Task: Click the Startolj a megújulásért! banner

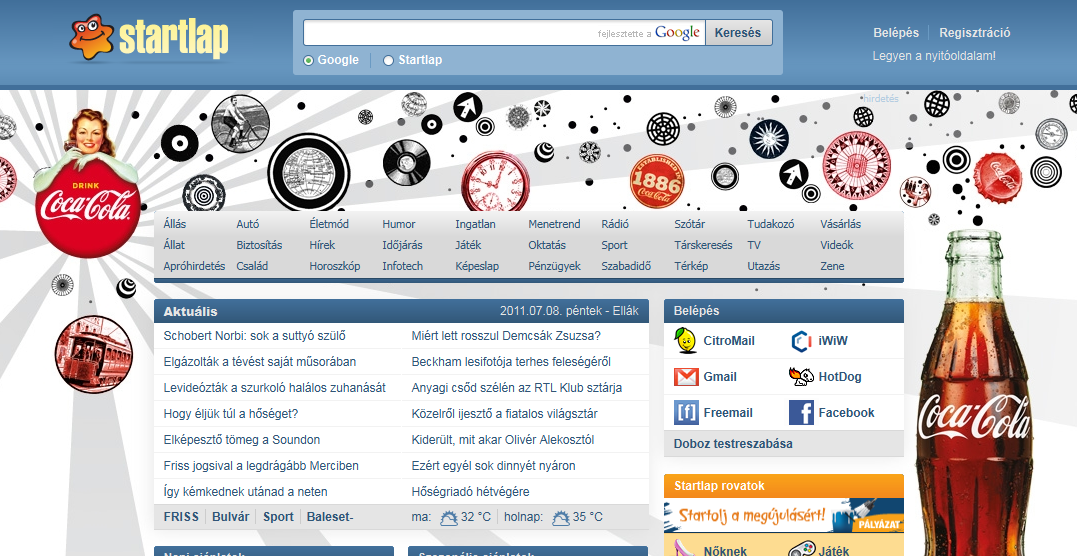Action: tap(784, 515)
